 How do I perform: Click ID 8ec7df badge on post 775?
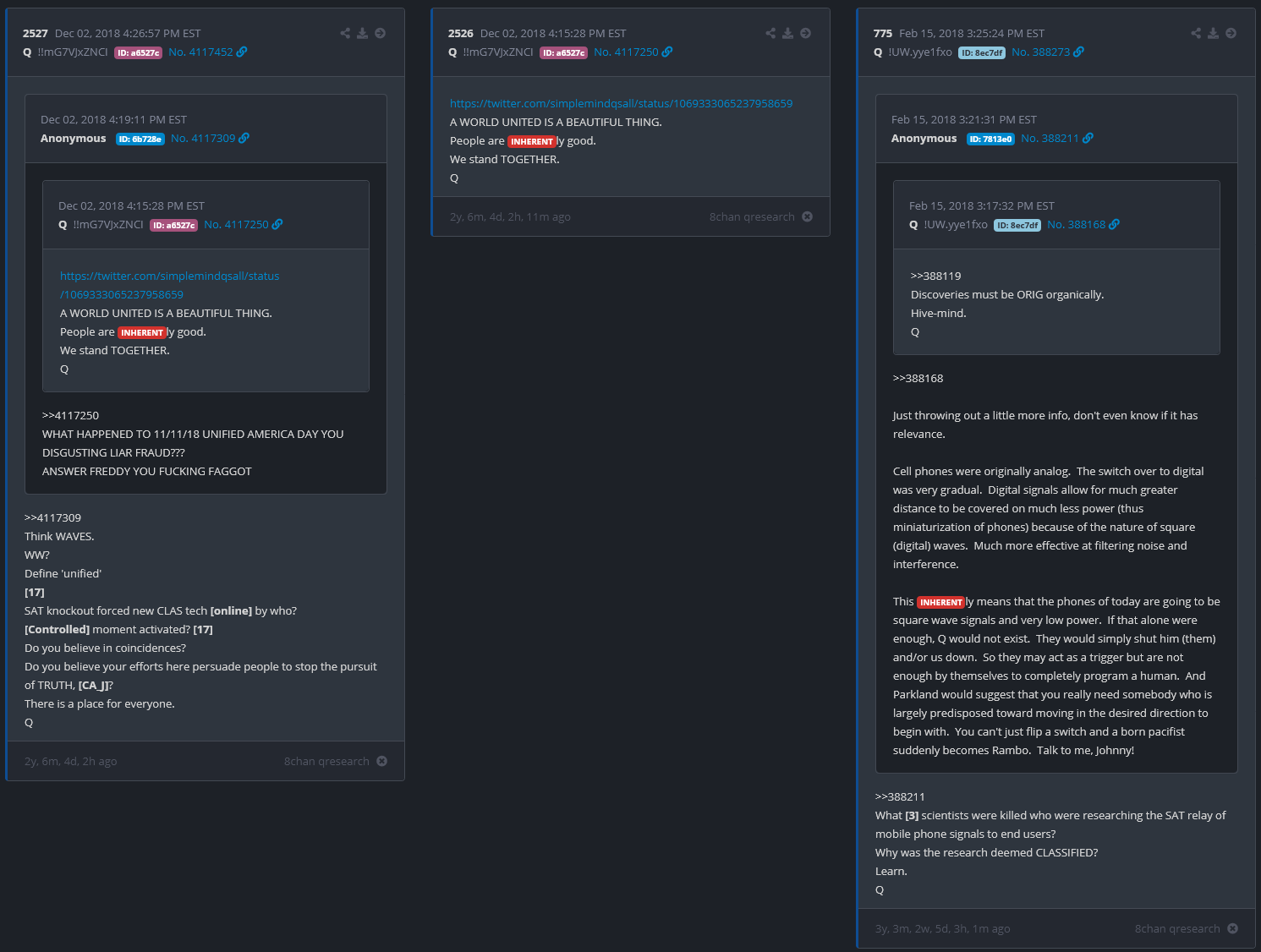click(x=981, y=52)
